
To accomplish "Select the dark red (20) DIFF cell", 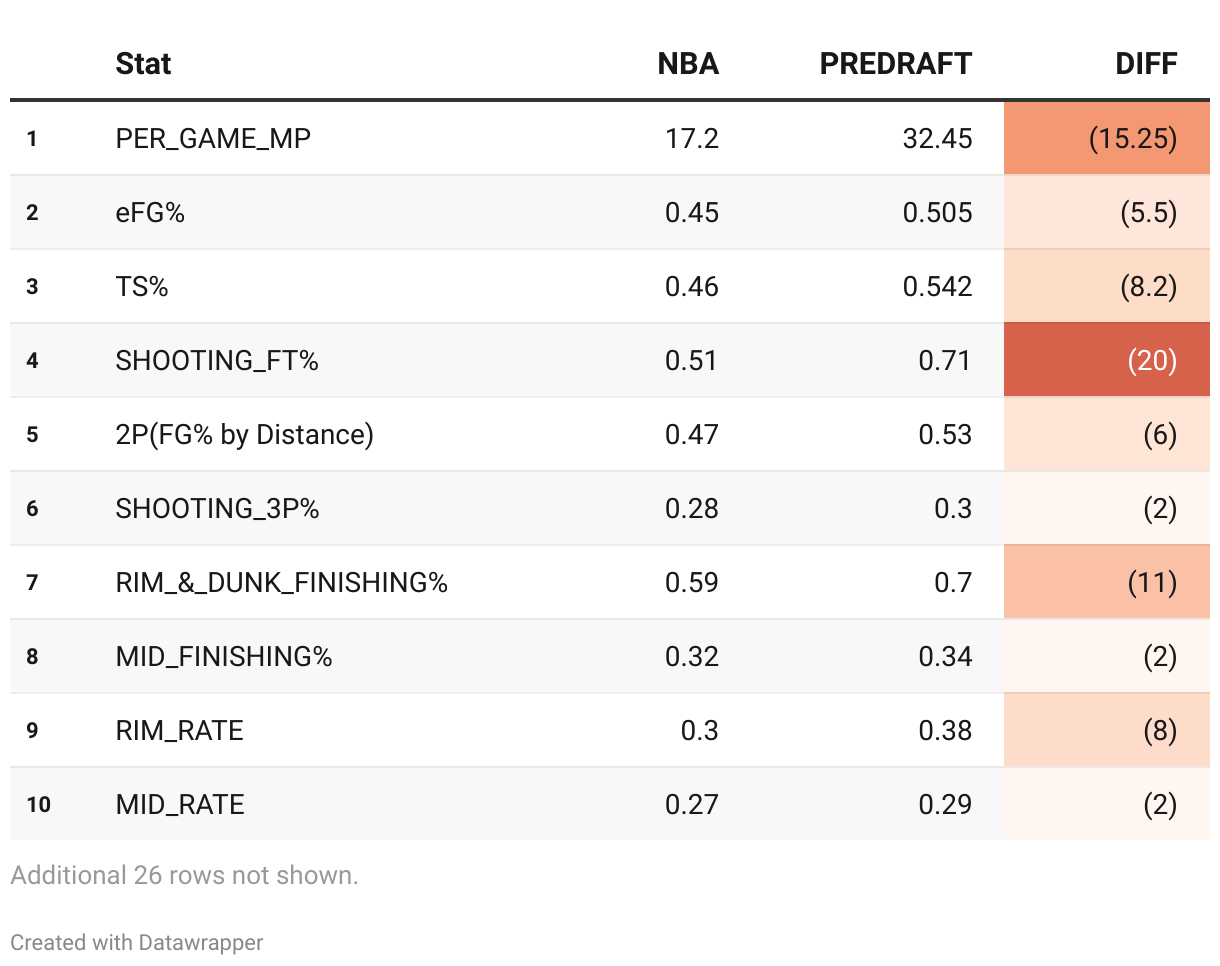I will pyautogui.click(x=1152, y=360).
